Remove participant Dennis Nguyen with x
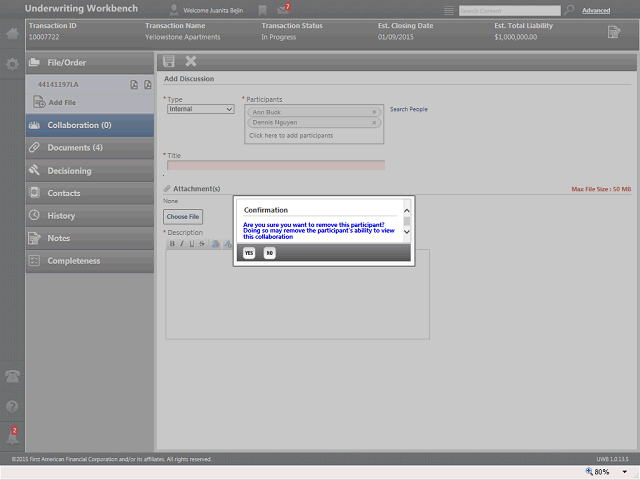This screenshot has height=480, width=640. point(374,122)
